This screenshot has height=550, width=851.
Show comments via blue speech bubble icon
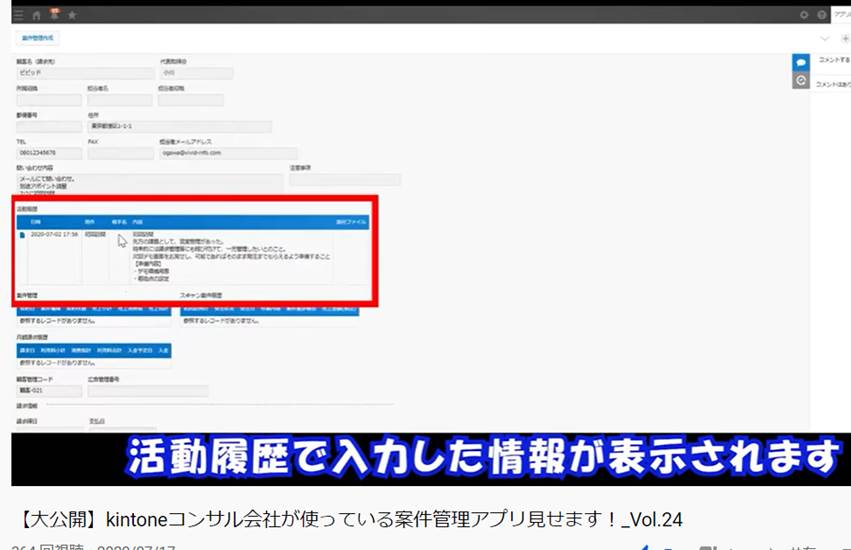[801, 62]
